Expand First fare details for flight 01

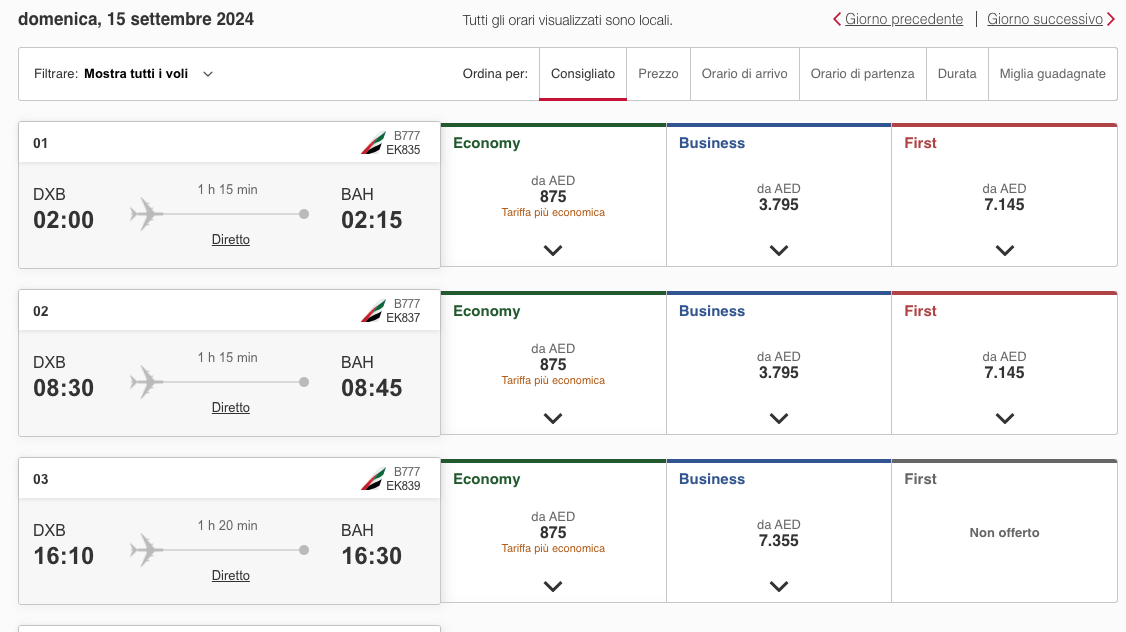pos(1005,250)
